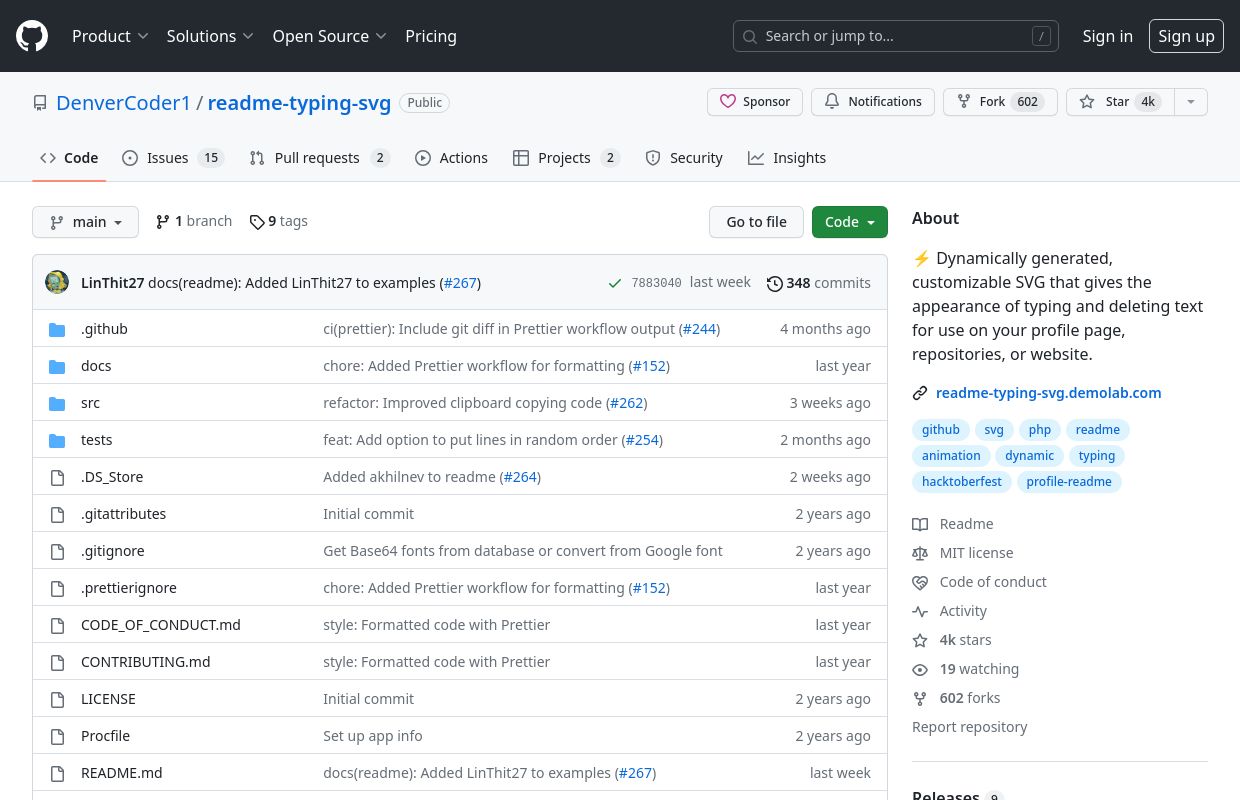Screen dimensions: 1240x800
Task: Open the readme-typing-svg repository link
Action: [299, 103]
